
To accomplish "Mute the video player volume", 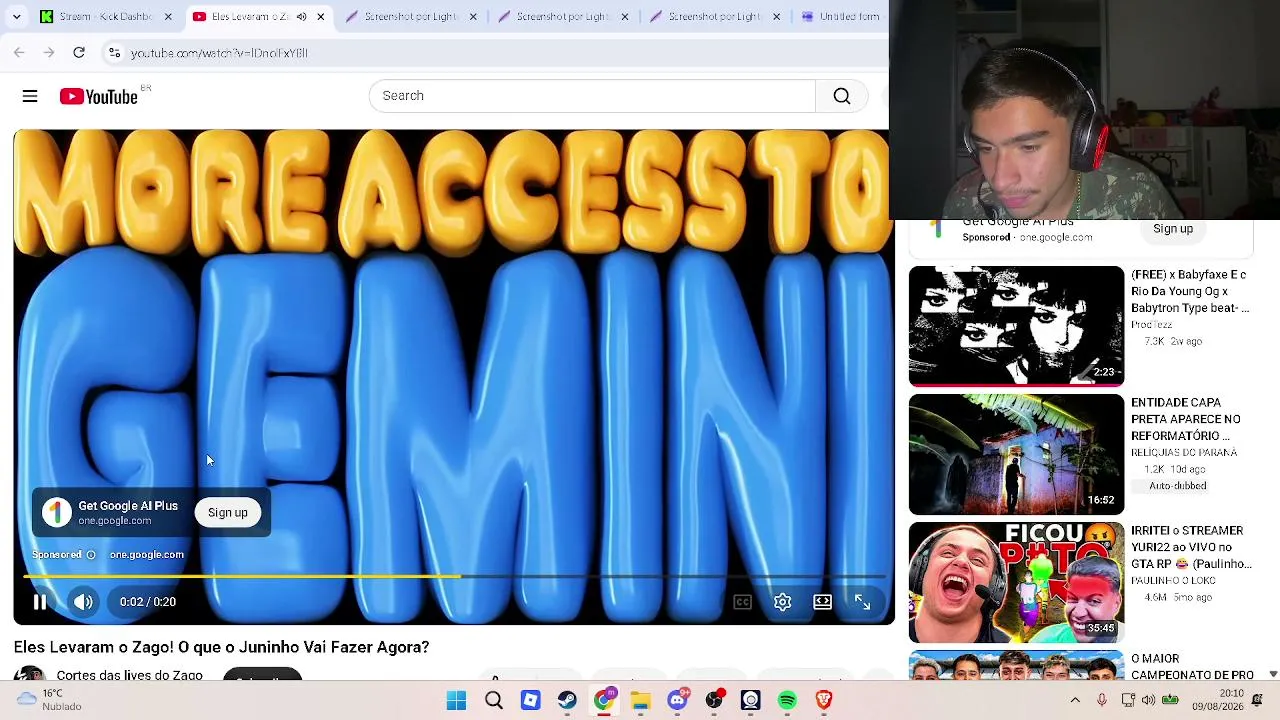I will tap(83, 602).
